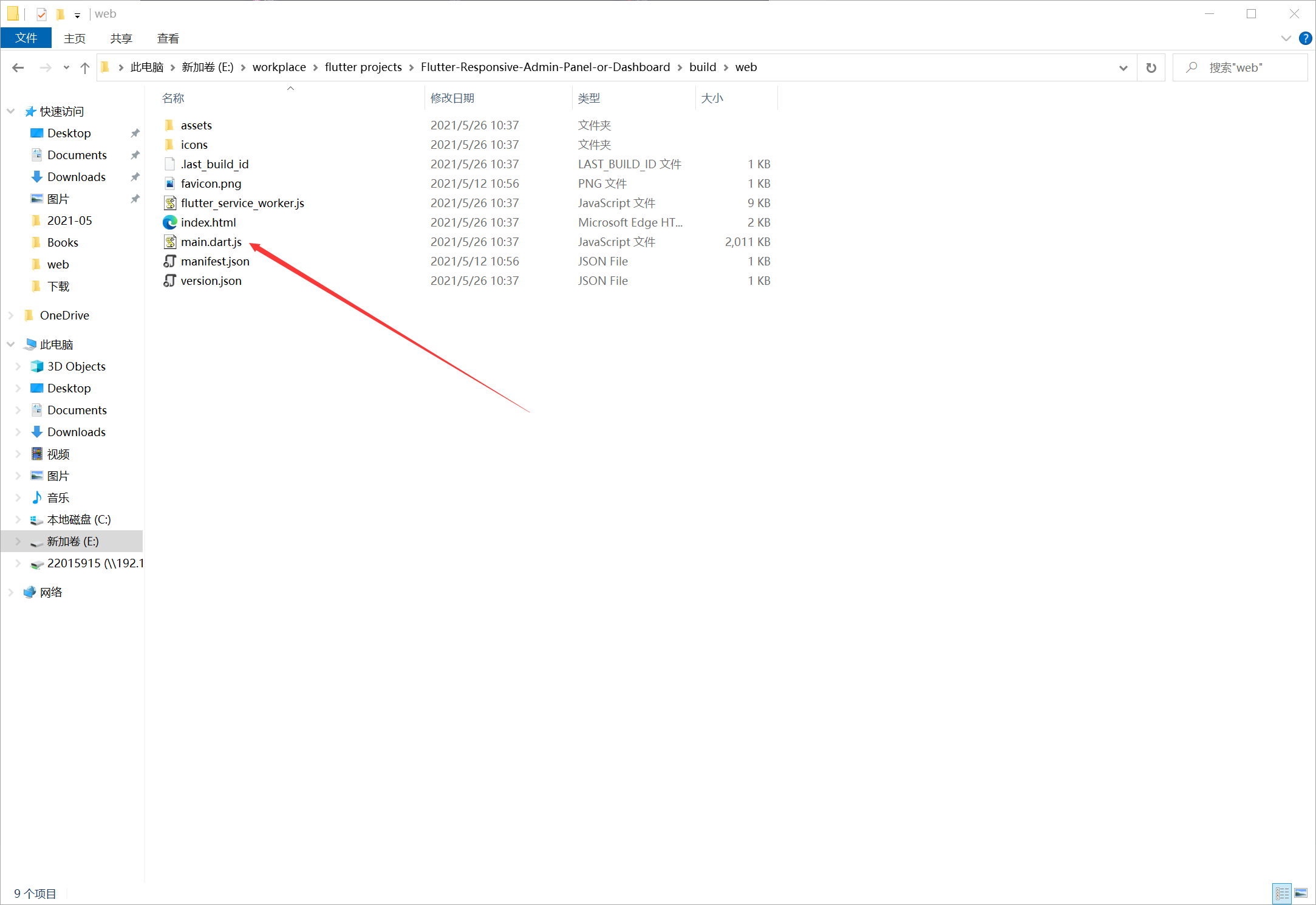Open the address bar history dropdown
Viewport: 1316px width, 905px height.
[1123, 67]
